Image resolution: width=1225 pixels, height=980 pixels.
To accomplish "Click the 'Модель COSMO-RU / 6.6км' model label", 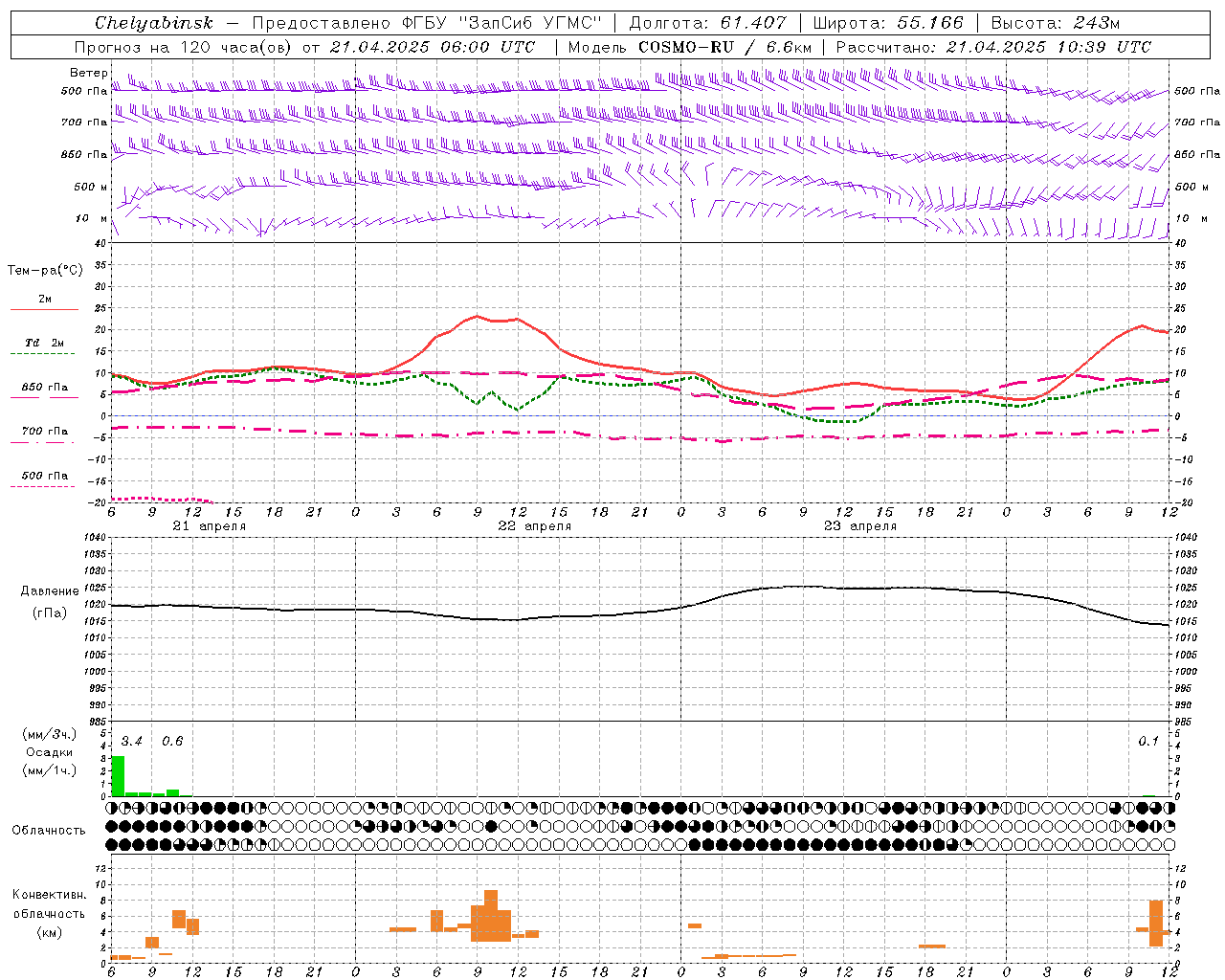I will coord(689,47).
